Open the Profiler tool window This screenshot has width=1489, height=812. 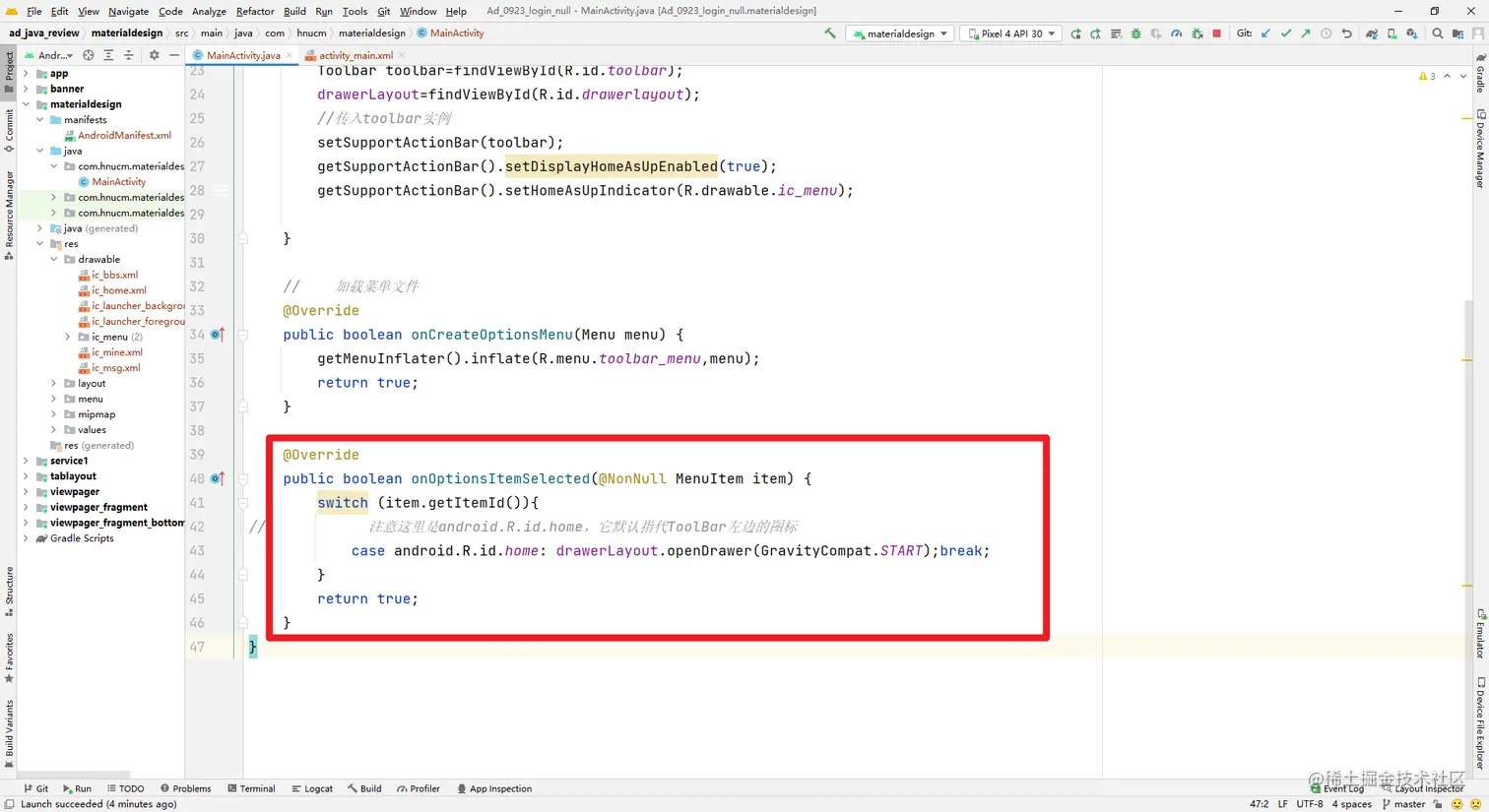419,788
